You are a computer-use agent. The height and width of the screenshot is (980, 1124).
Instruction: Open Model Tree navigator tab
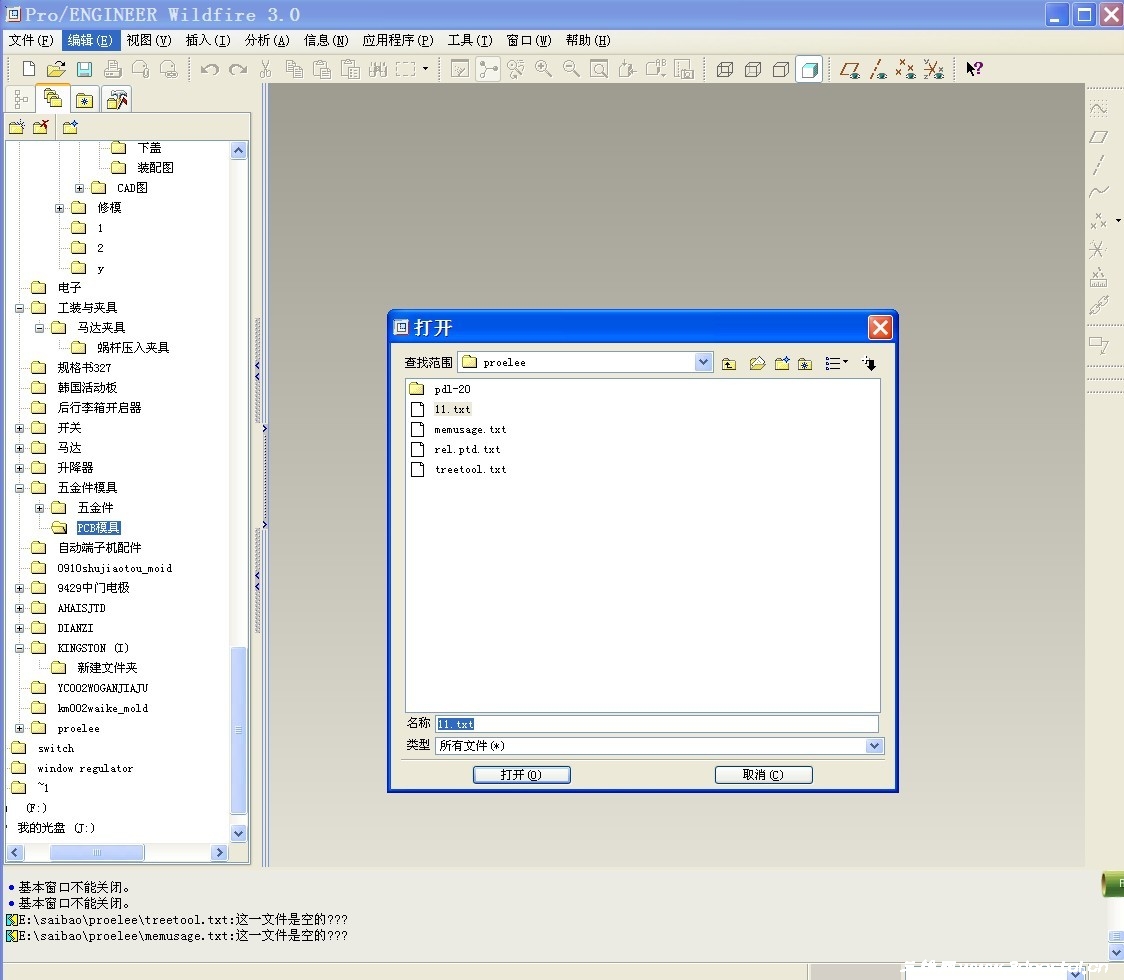pos(21,100)
